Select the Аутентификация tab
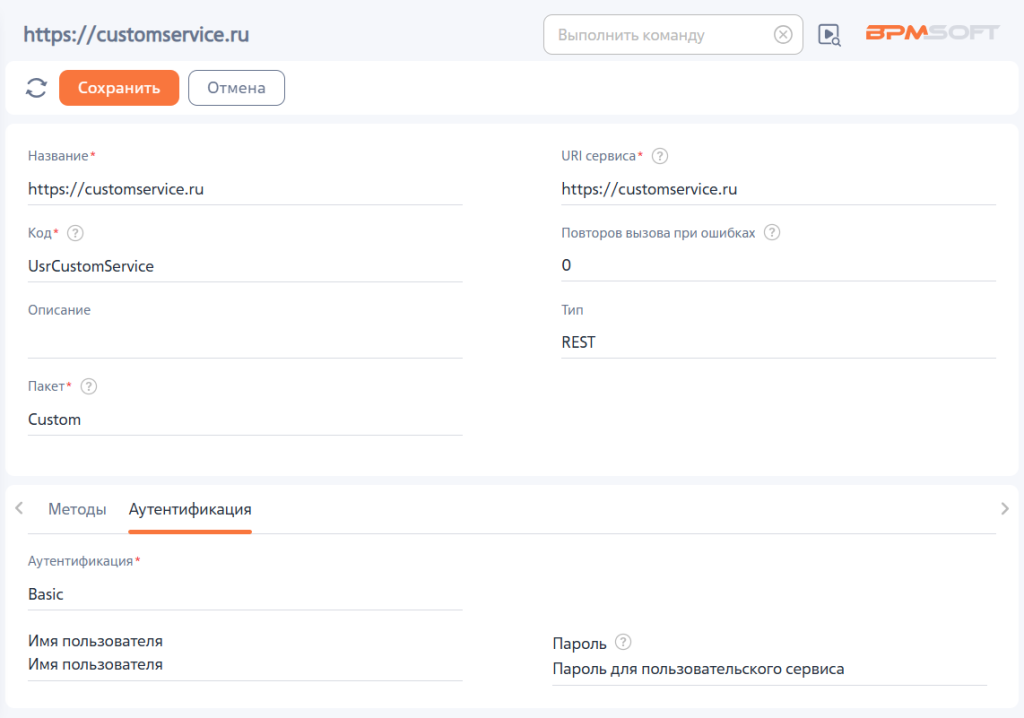1024x718 pixels. 190,509
